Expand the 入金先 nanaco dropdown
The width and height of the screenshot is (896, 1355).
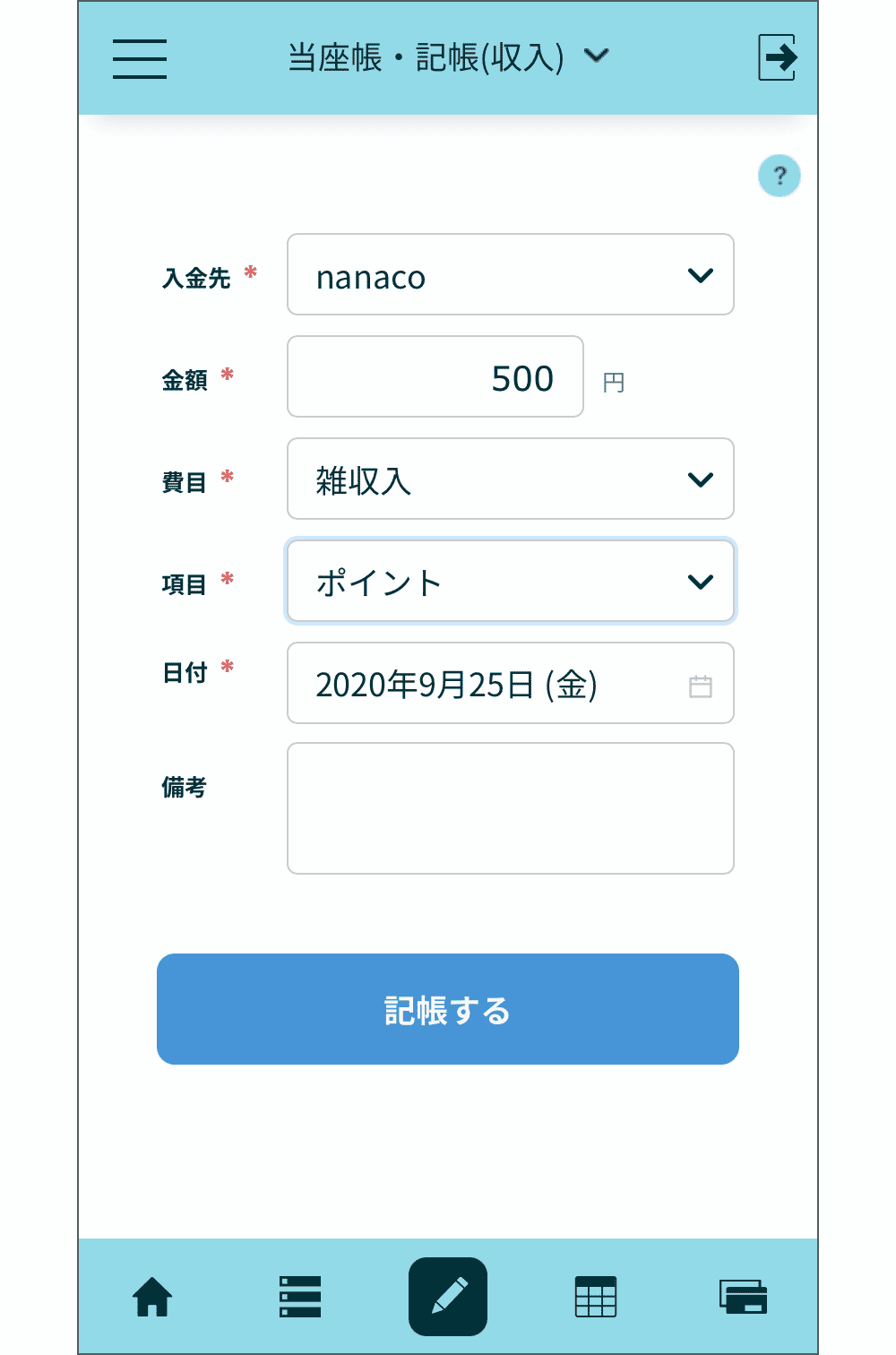click(x=511, y=275)
